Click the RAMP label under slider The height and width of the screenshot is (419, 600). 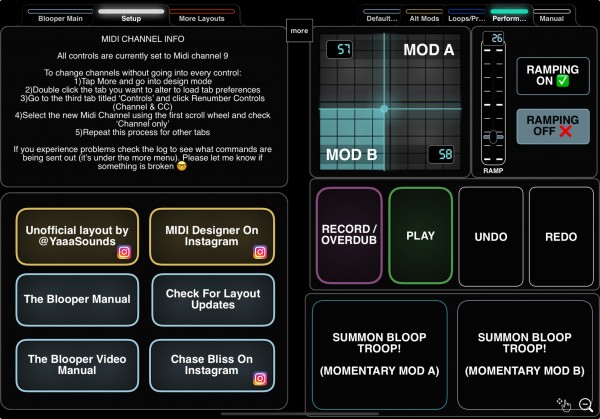(493, 171)
